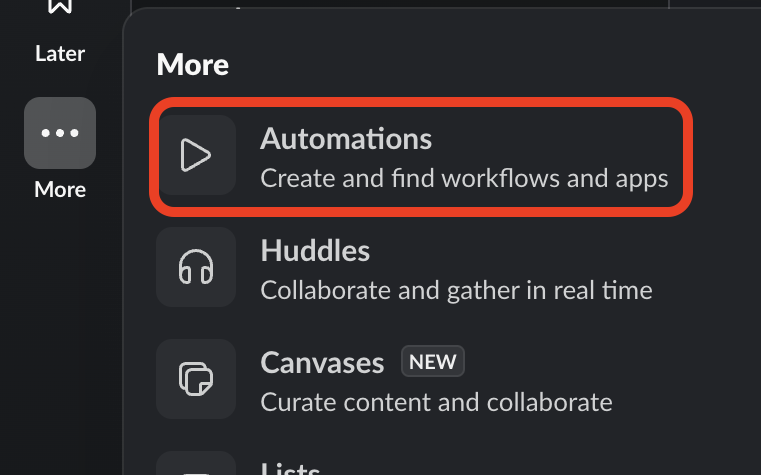
Task: Click "Collaborate and gather in real time" description
Action: [x=456, y=291]
